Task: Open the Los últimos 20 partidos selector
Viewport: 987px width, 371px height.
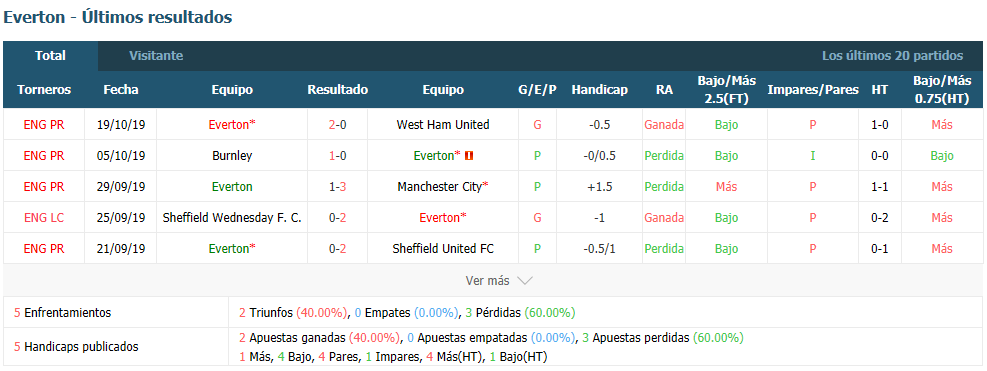Action: coord(892,55)
